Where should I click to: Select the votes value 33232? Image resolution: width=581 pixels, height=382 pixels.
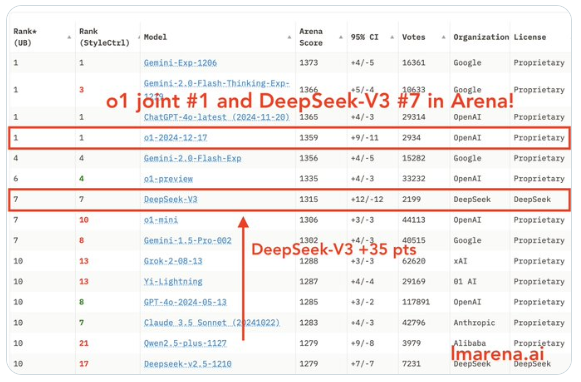pyautogui.click(x=414, y=179)
